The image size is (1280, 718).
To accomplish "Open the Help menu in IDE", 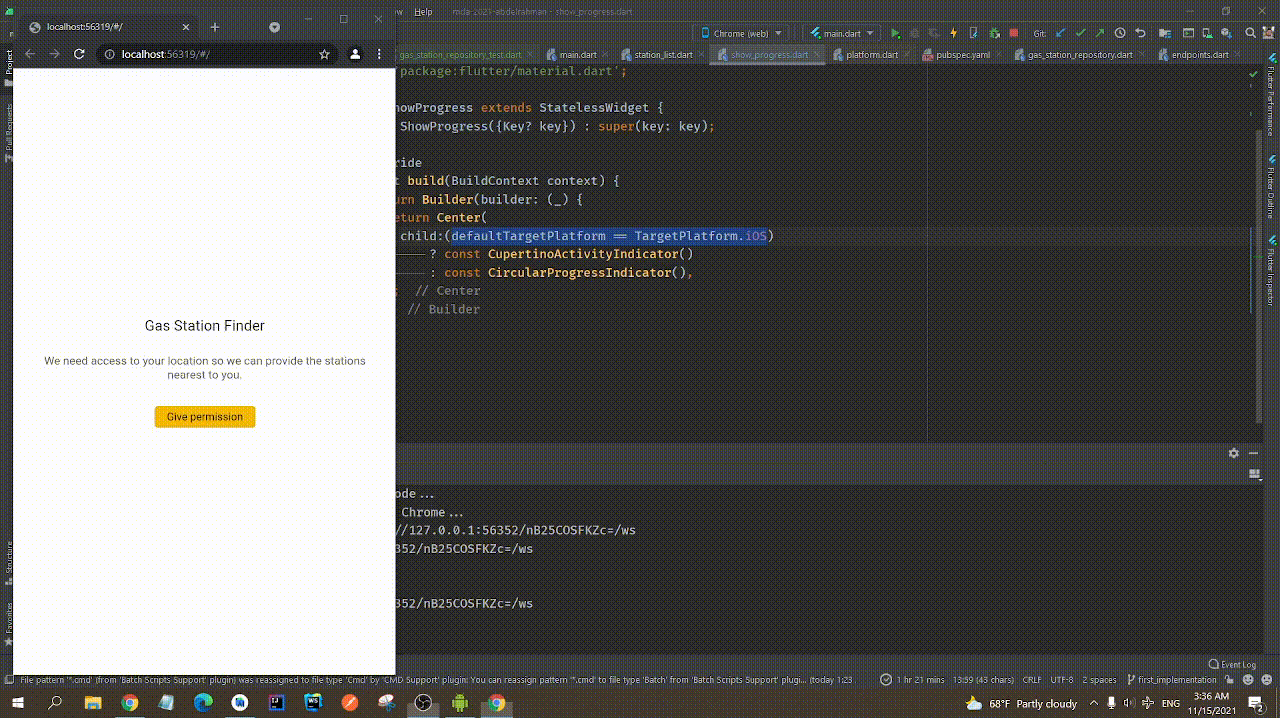I will [423, 12].
